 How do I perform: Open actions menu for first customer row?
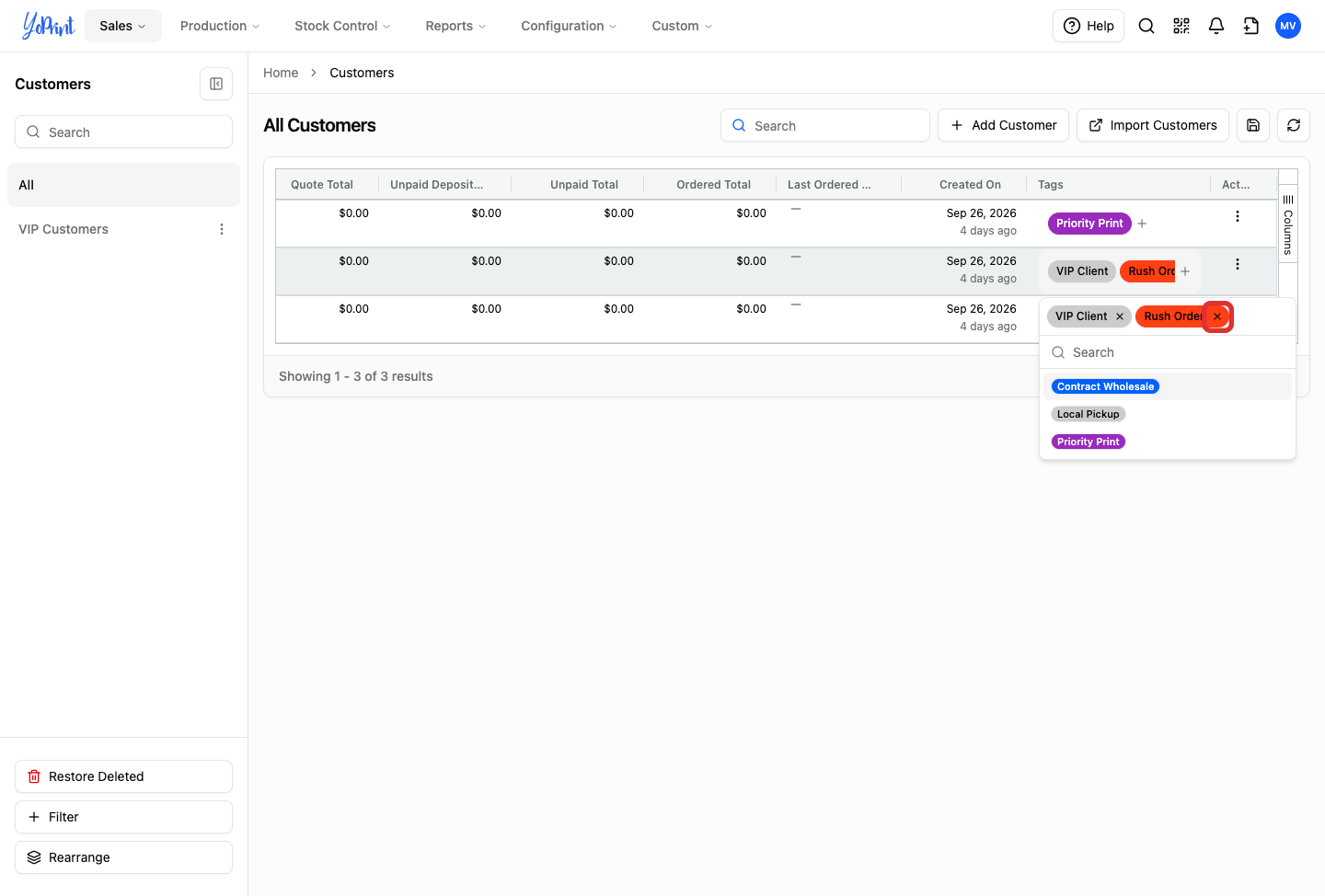[1238, 216]
